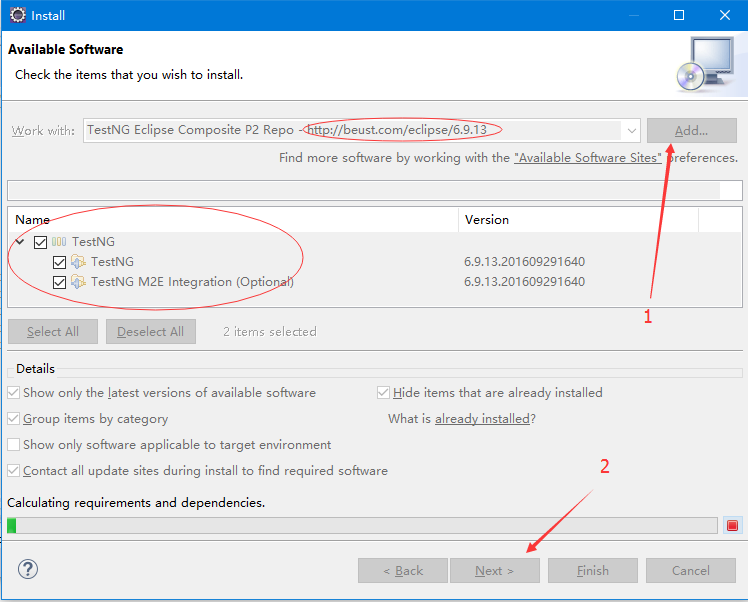Click the Eclipse icon in title bar
The image size is (748, 602).
pyautogui.click(x=18, y=15)
